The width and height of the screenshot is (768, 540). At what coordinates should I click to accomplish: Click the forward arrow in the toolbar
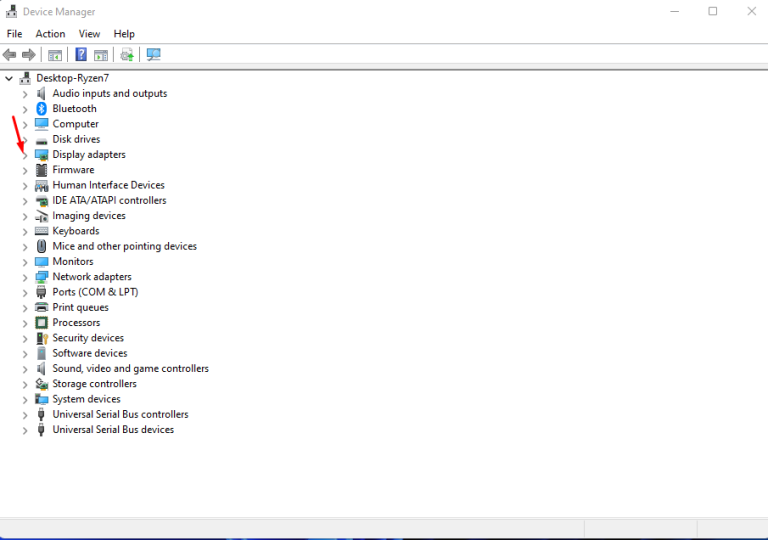point(29,55)
